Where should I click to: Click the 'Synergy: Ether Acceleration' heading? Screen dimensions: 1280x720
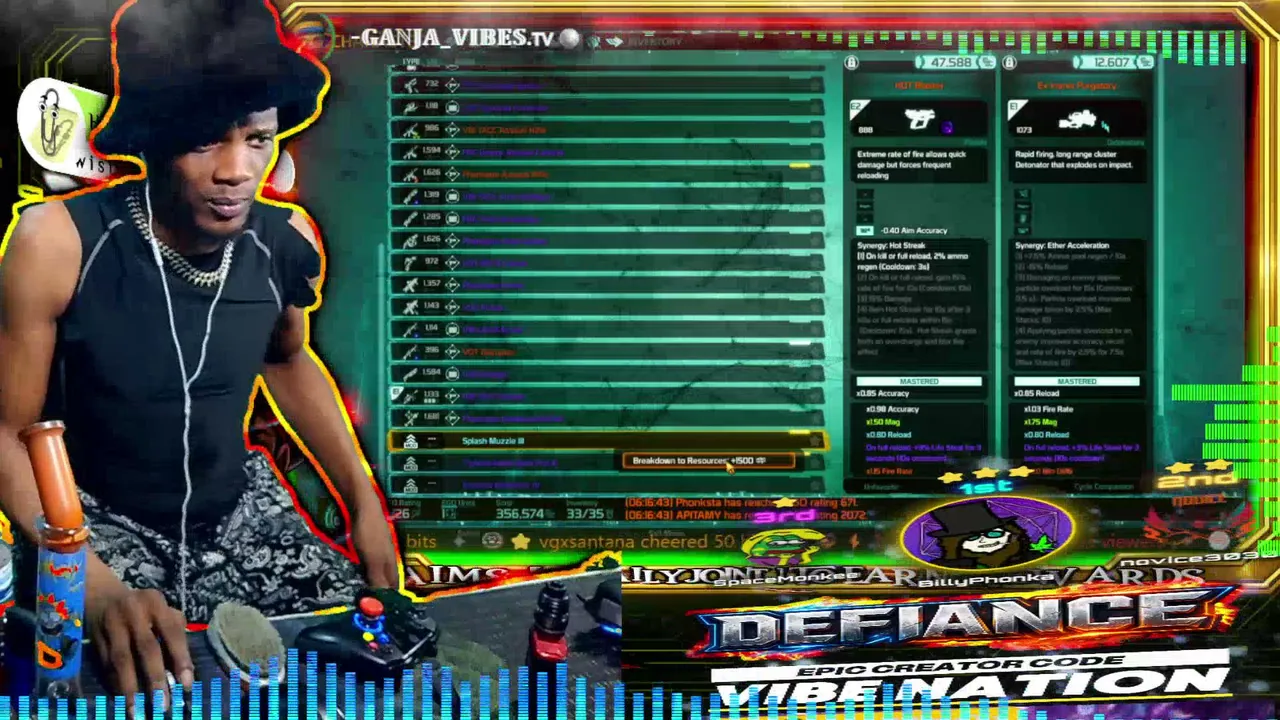pos(1062,246)
